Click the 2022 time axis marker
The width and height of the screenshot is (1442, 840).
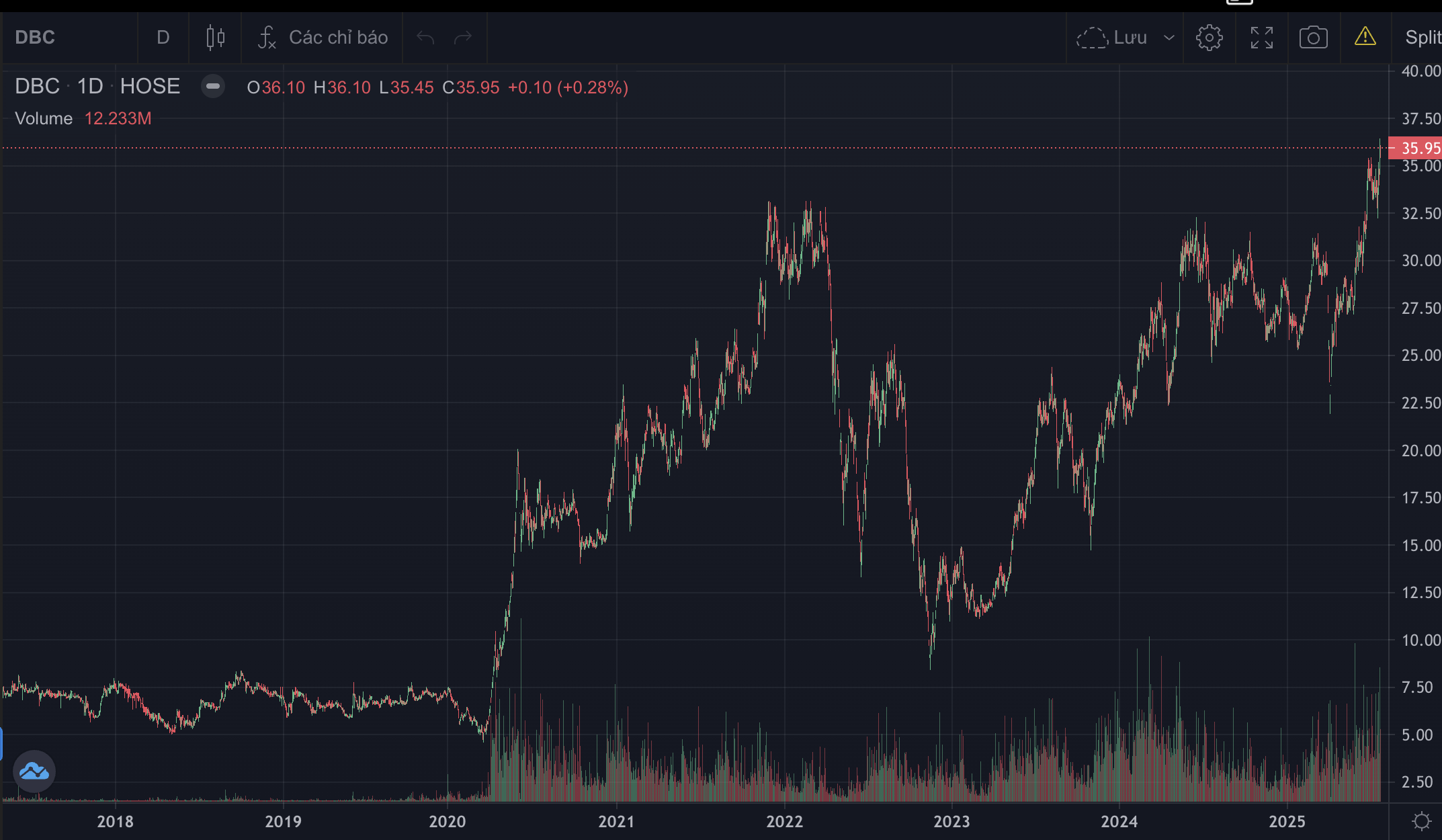[x=784, y=821]
